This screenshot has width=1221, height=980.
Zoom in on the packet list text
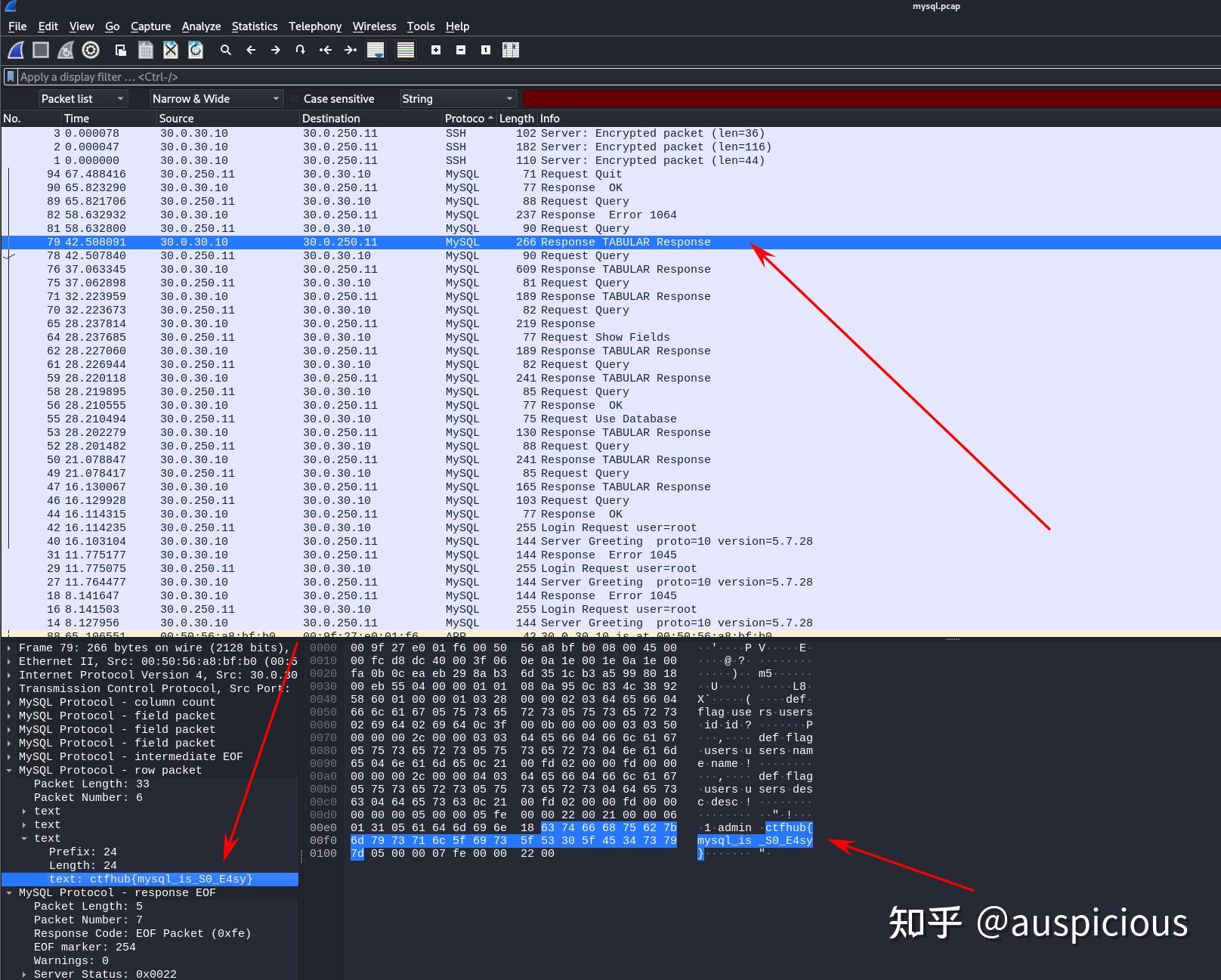(436, 50)
